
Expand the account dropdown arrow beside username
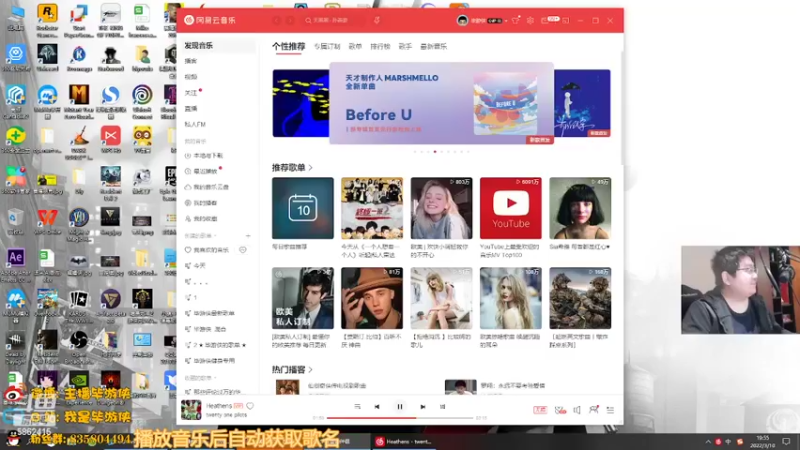506,21
